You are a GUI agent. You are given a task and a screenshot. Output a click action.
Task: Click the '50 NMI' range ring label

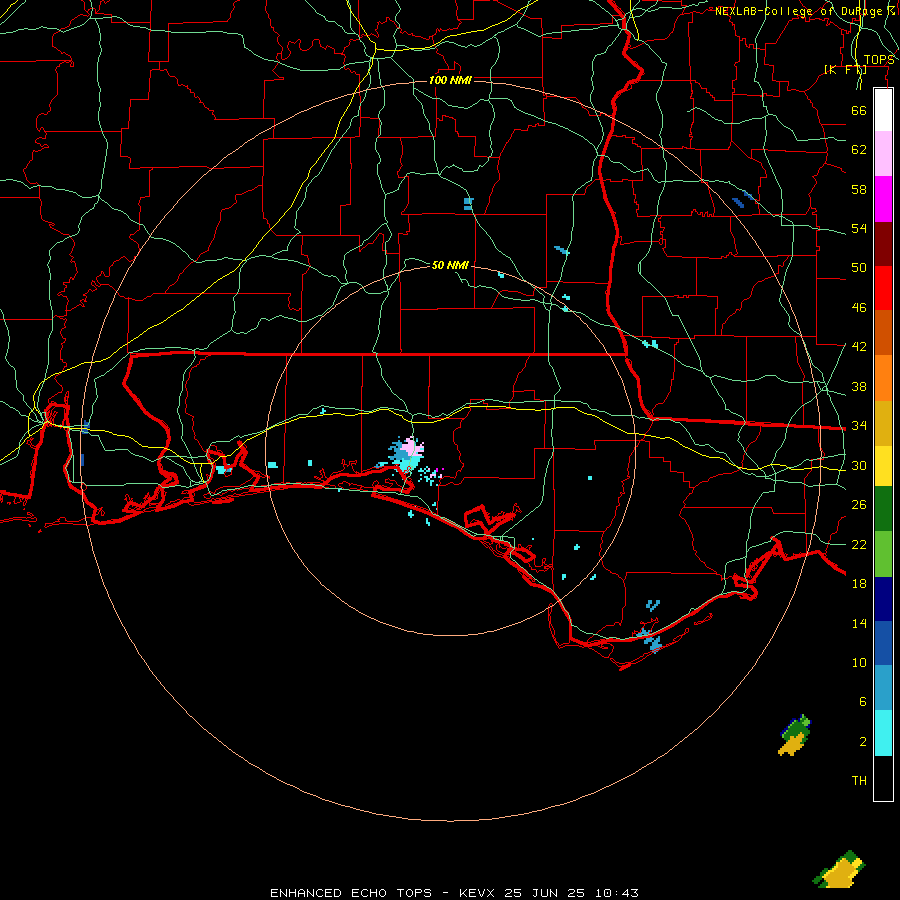pyautogui.click(x=451, y=265)
